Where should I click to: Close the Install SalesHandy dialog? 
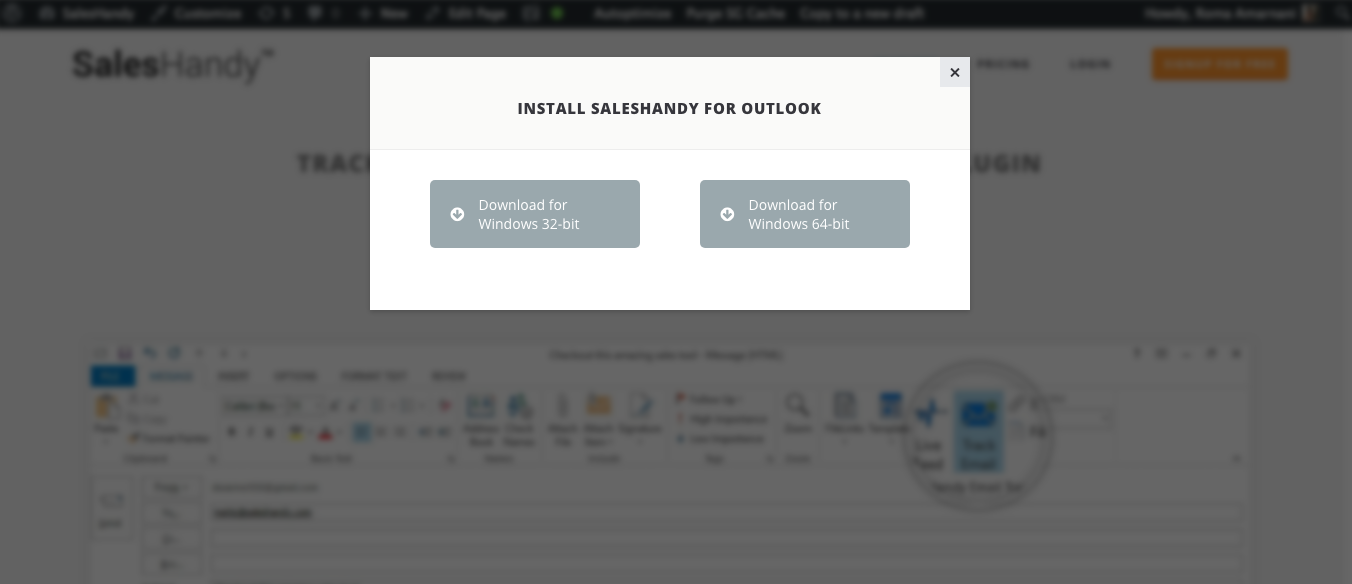955,72
